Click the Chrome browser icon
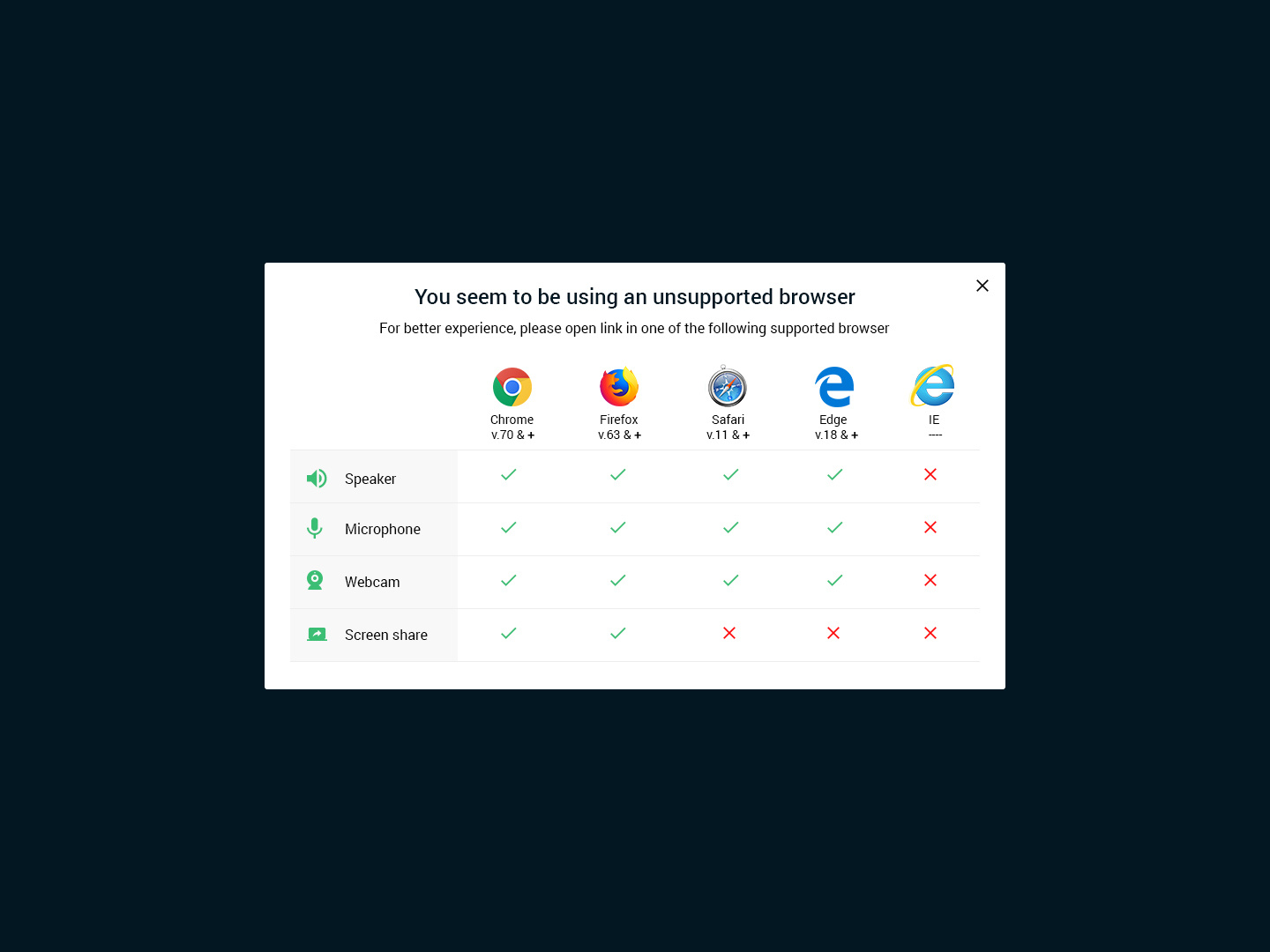The width and height of the screenshot is (1270, 952). pyautogui.click(x=512, y=386)
